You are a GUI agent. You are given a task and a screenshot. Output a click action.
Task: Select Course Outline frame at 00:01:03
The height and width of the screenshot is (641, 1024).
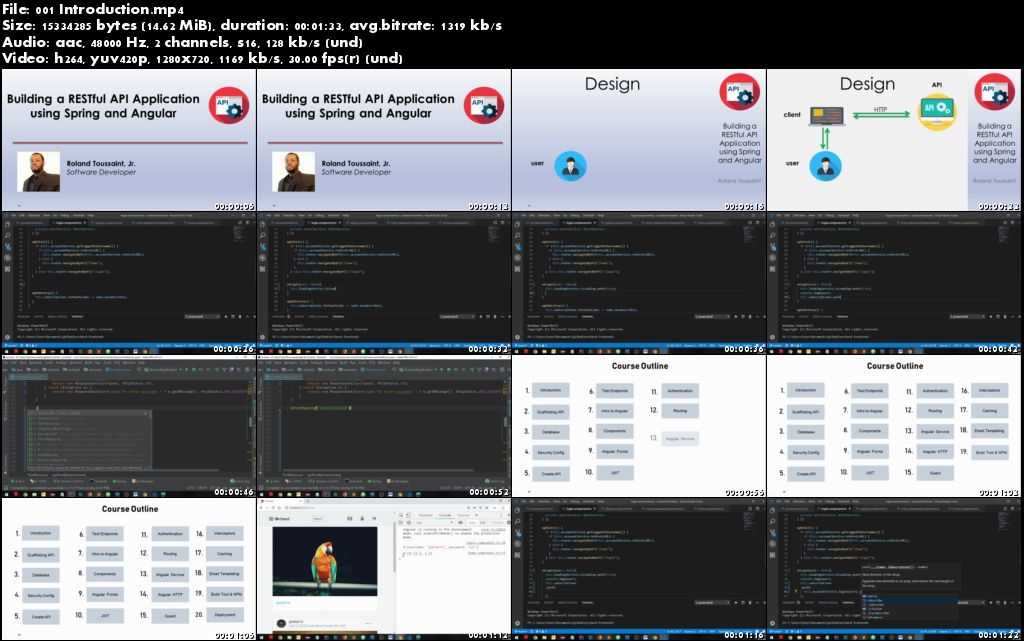tap(894, 426)
